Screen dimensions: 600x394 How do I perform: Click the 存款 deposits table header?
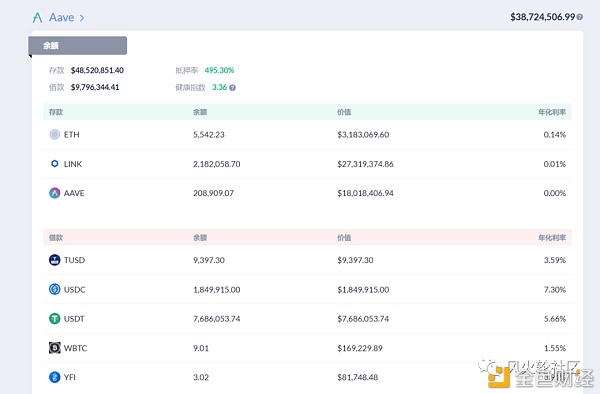point(56,112)
